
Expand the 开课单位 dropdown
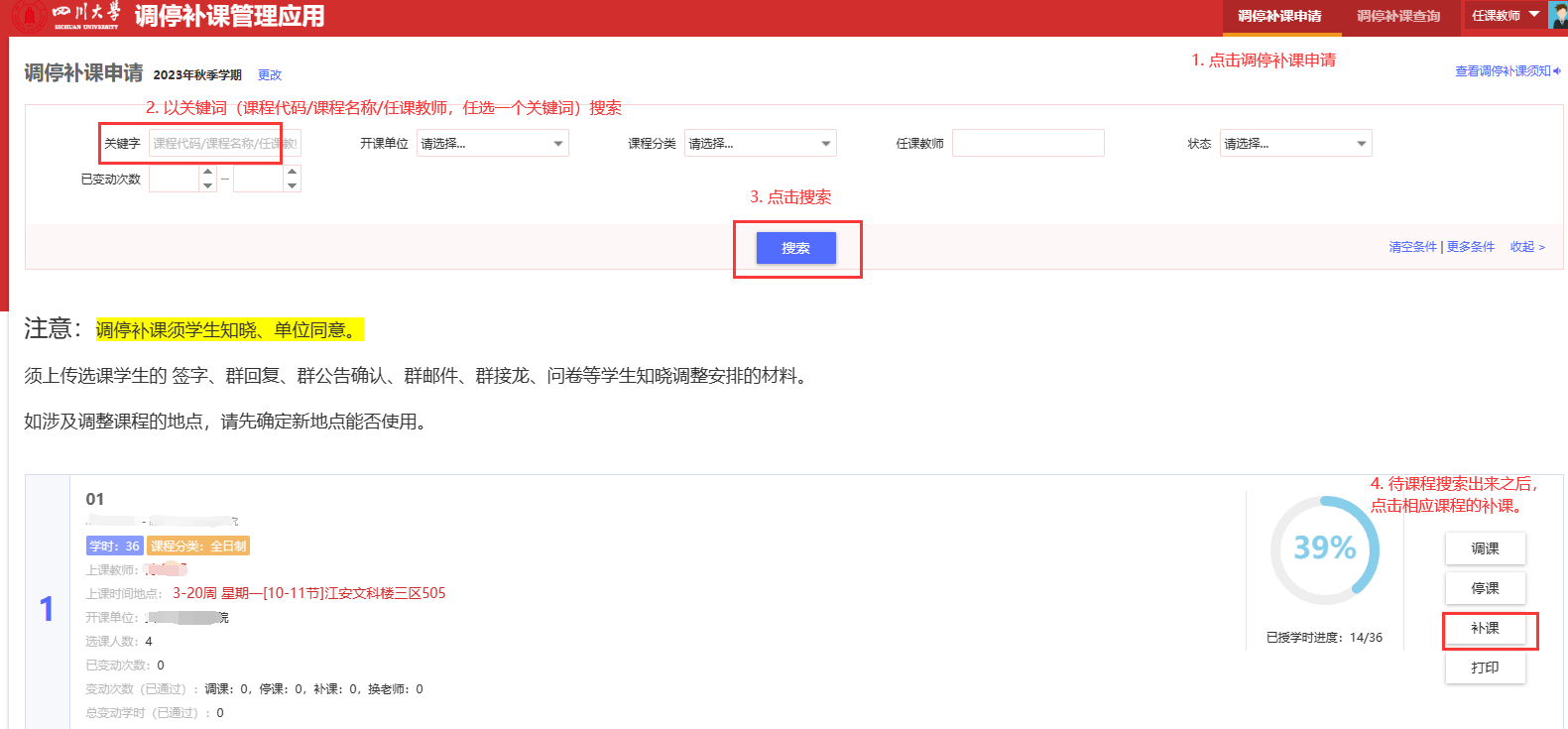click(492, 144)
